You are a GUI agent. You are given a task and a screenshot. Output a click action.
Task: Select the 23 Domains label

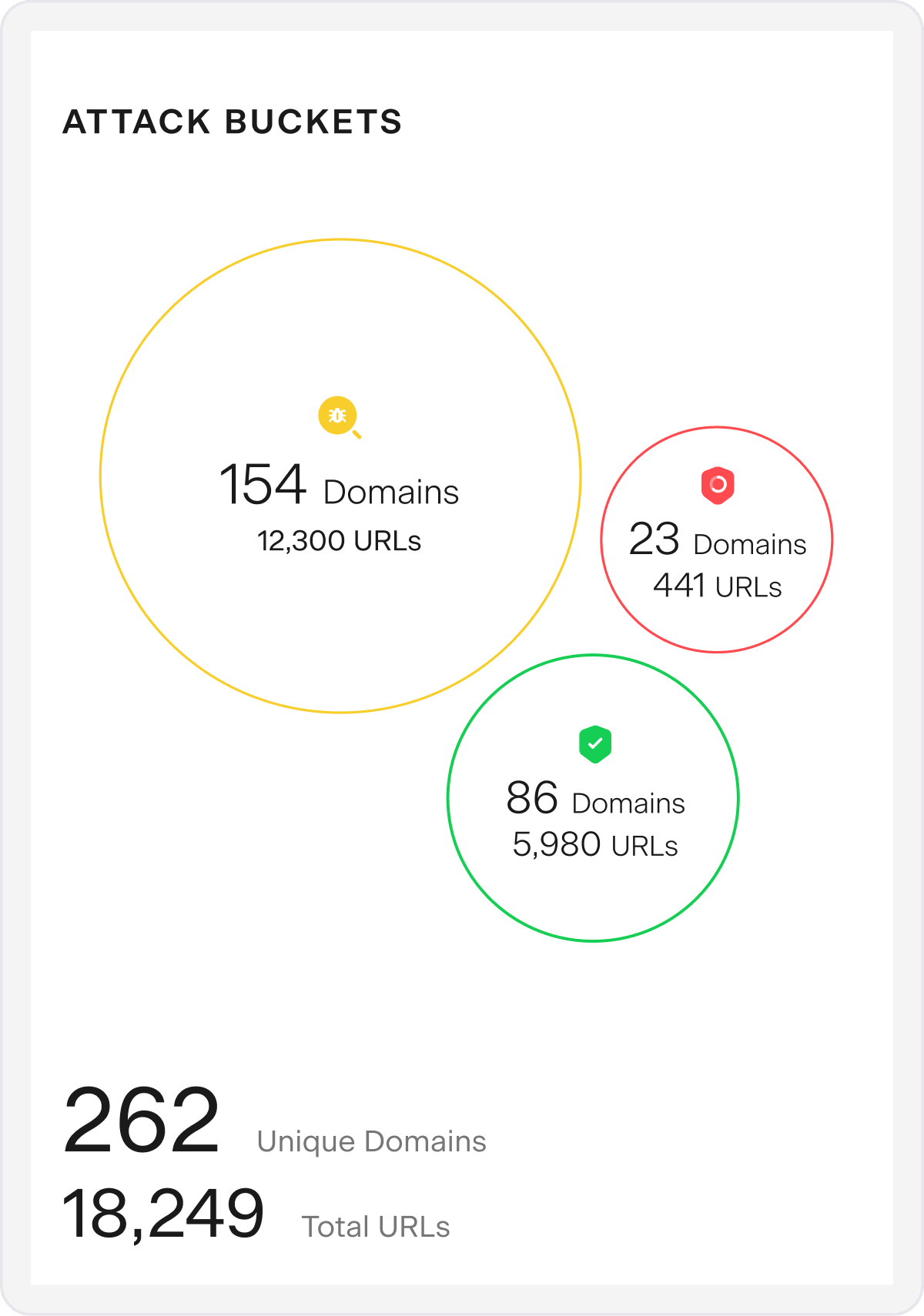click(717, 540)
